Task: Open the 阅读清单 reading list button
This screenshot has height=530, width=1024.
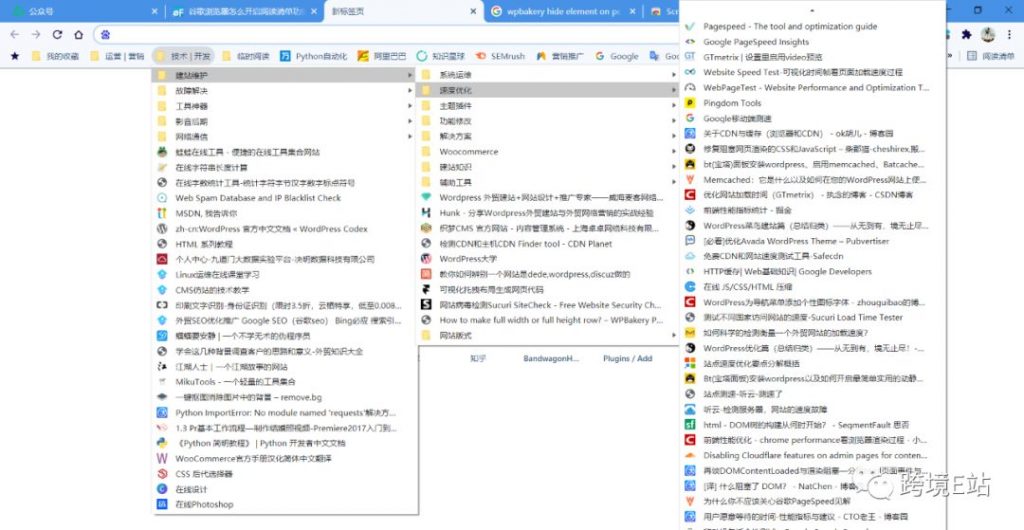Action: [x=991, y=56]
